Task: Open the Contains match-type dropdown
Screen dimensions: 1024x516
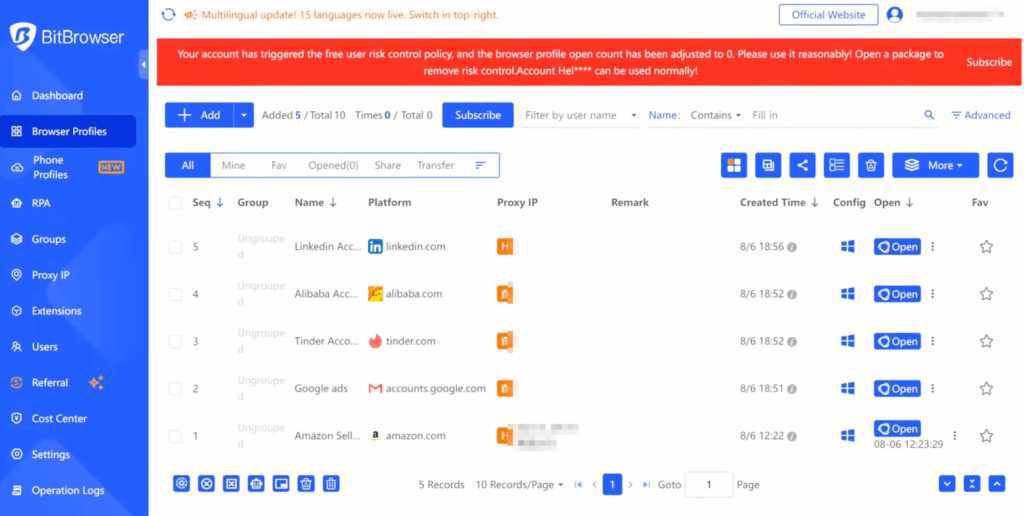Action: click(x=716, y=115)
